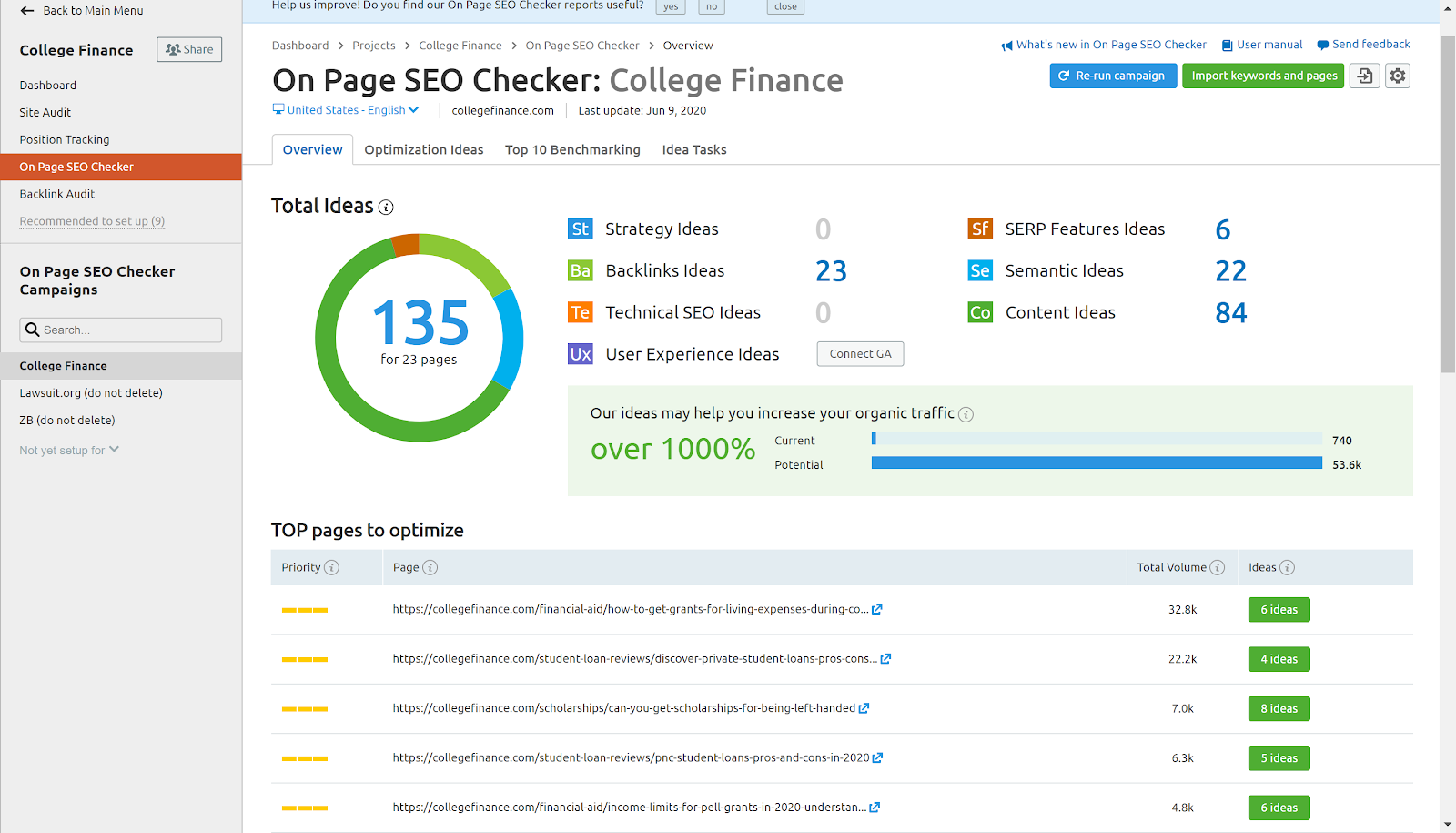Click the Send feedback chat icon
1456x833 pixels.
click(x=1322, y=46)
